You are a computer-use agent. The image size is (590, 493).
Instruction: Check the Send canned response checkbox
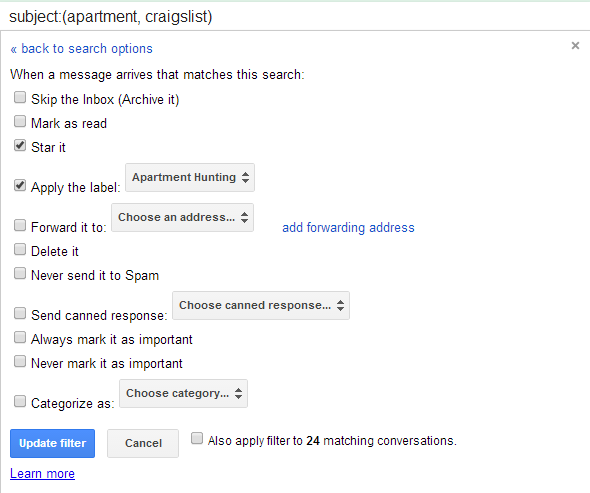(20, 313)
